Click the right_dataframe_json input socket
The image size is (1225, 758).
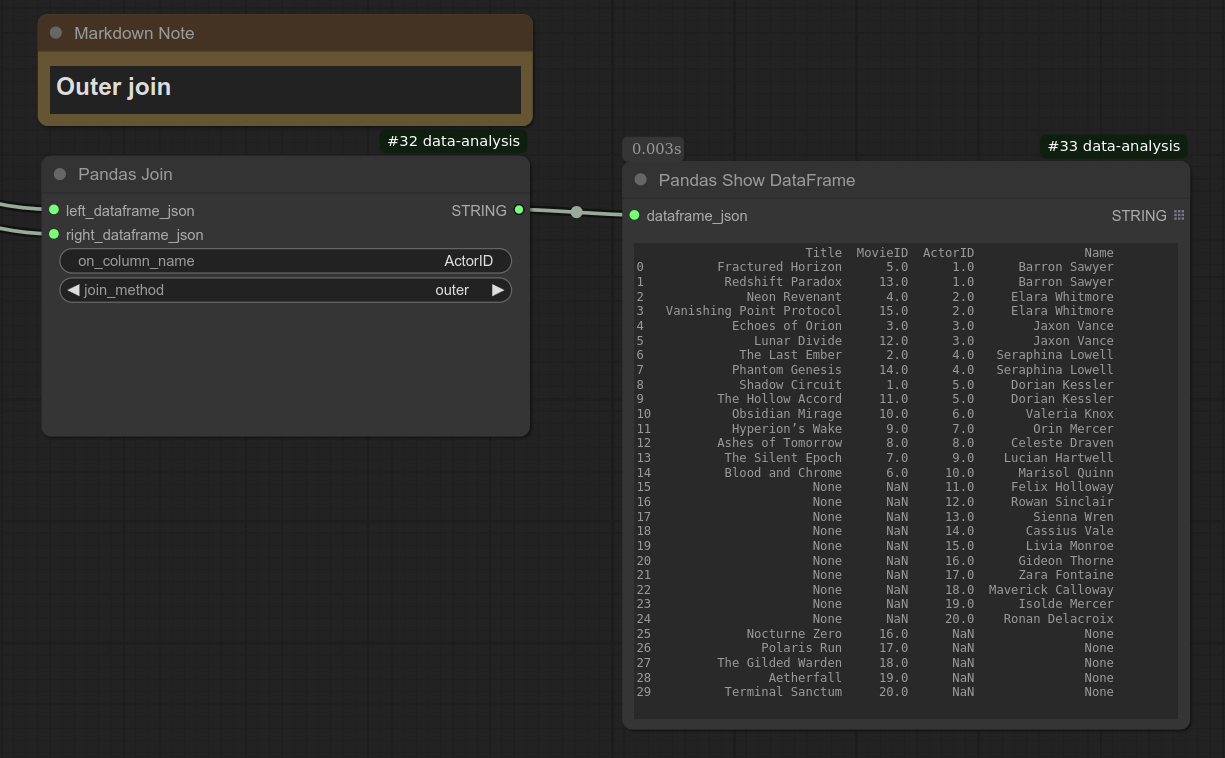54,234
